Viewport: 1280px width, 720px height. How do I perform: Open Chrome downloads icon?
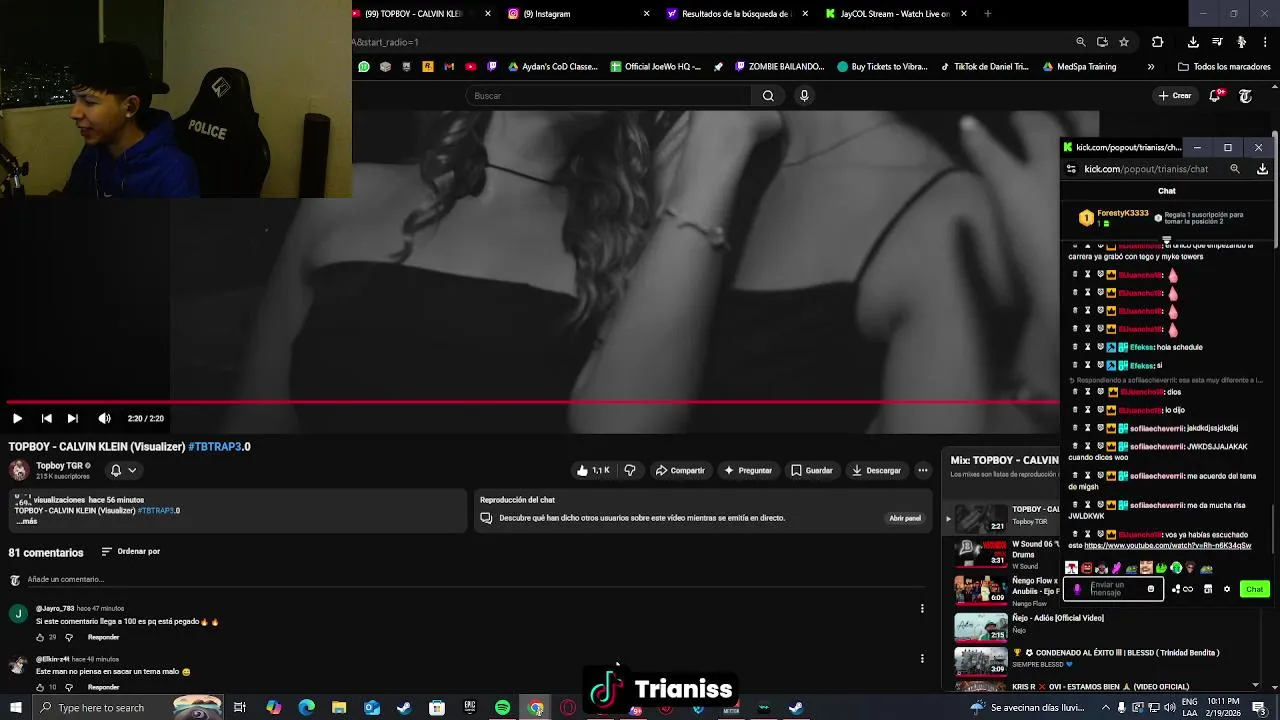pos(1193,42)
